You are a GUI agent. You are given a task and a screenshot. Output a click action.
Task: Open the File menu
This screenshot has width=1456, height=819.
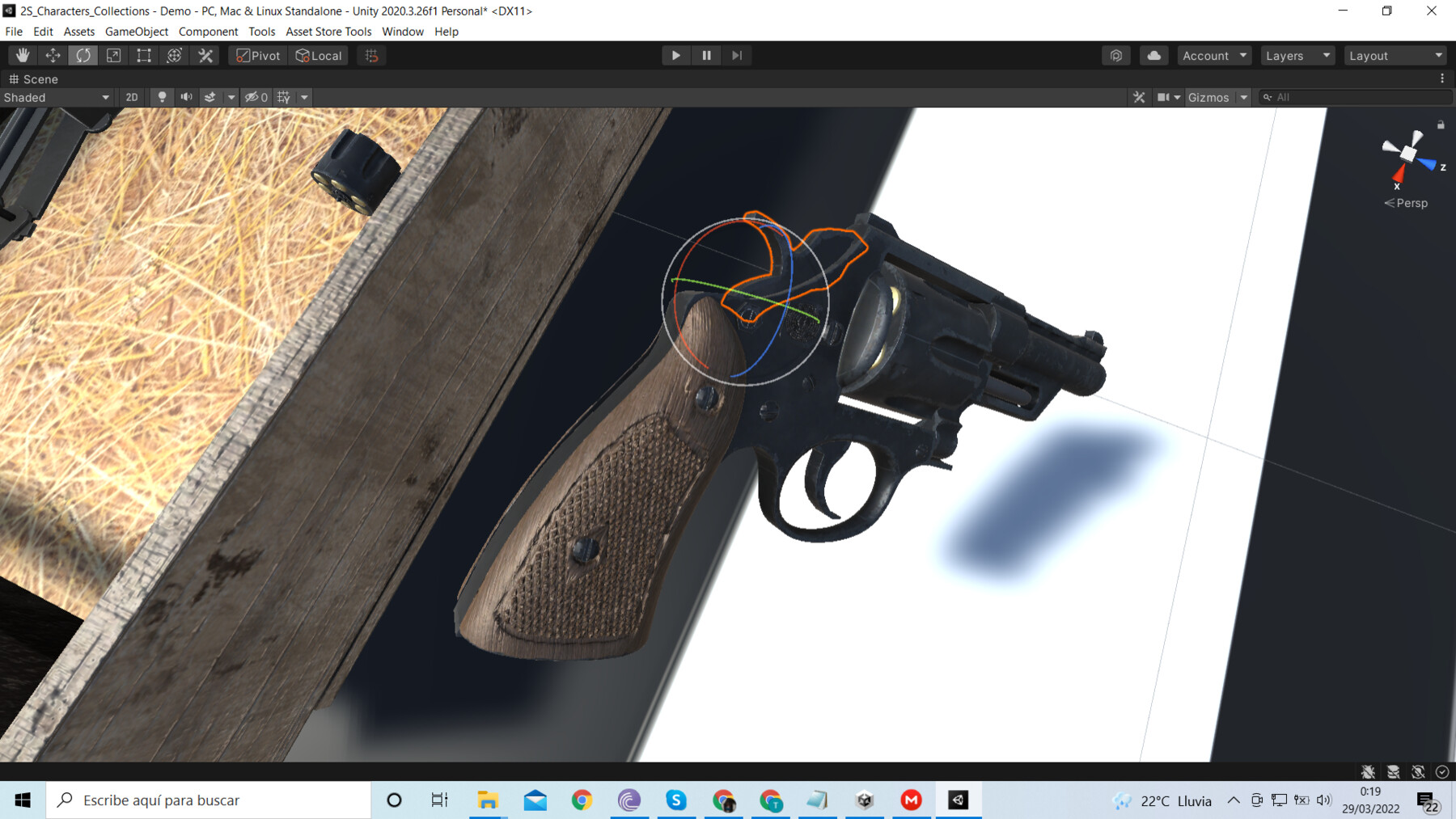[14, 32]
